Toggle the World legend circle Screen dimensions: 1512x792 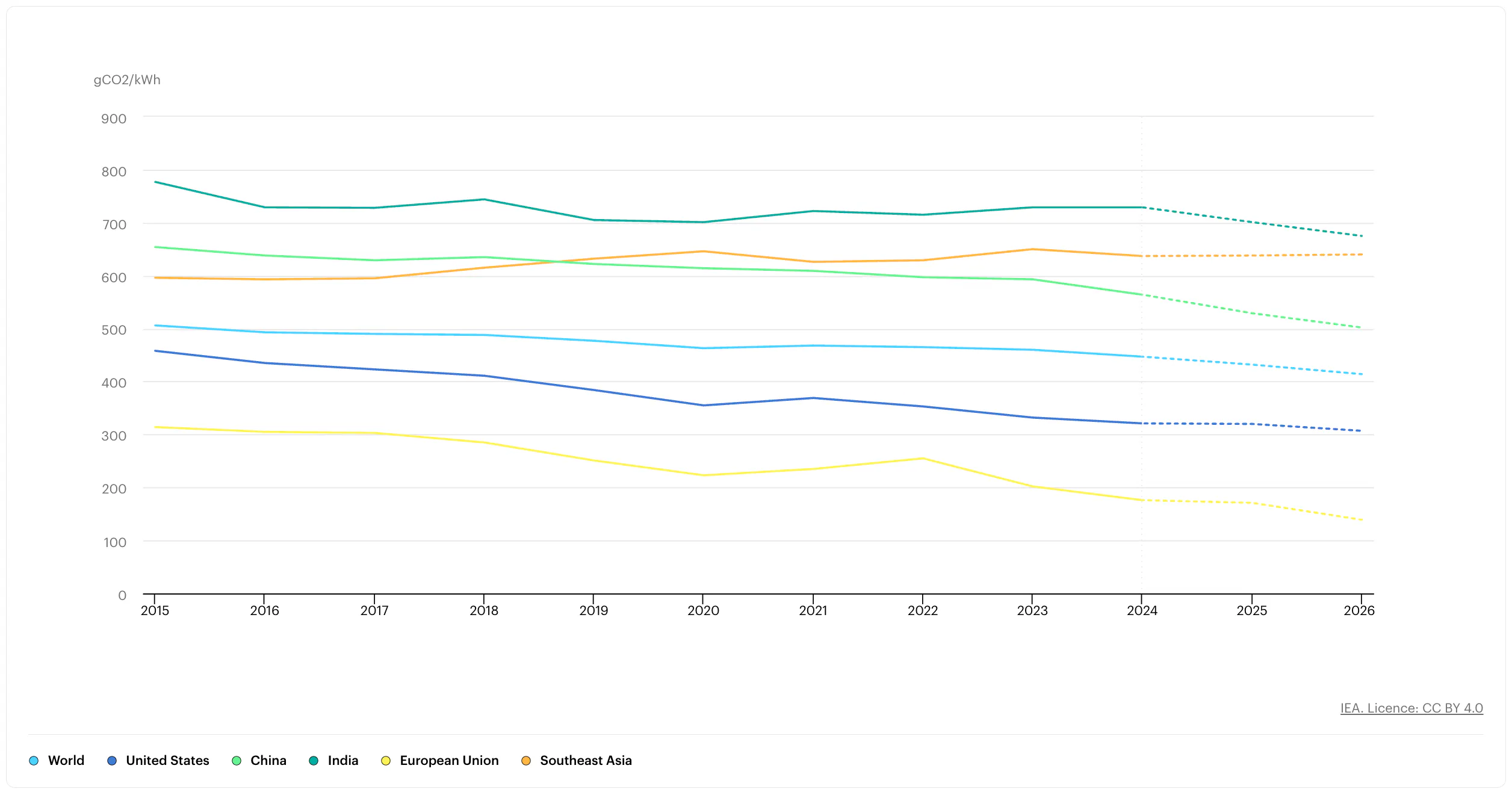coord(34,761)
